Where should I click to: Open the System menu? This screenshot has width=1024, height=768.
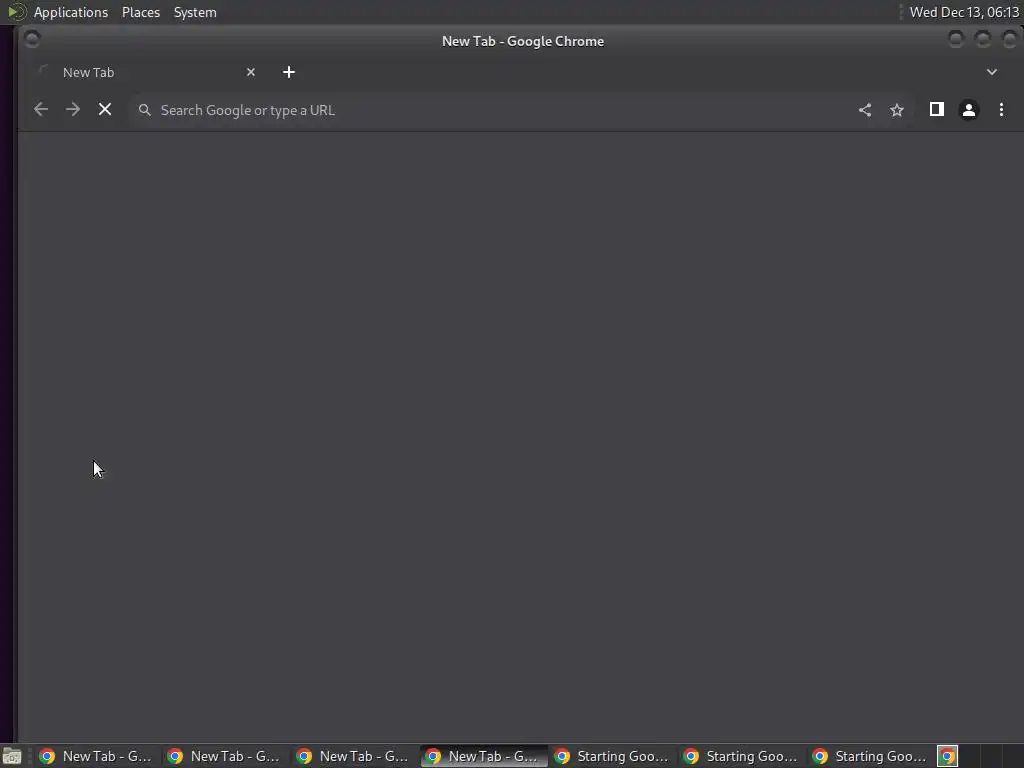[195, 12]
